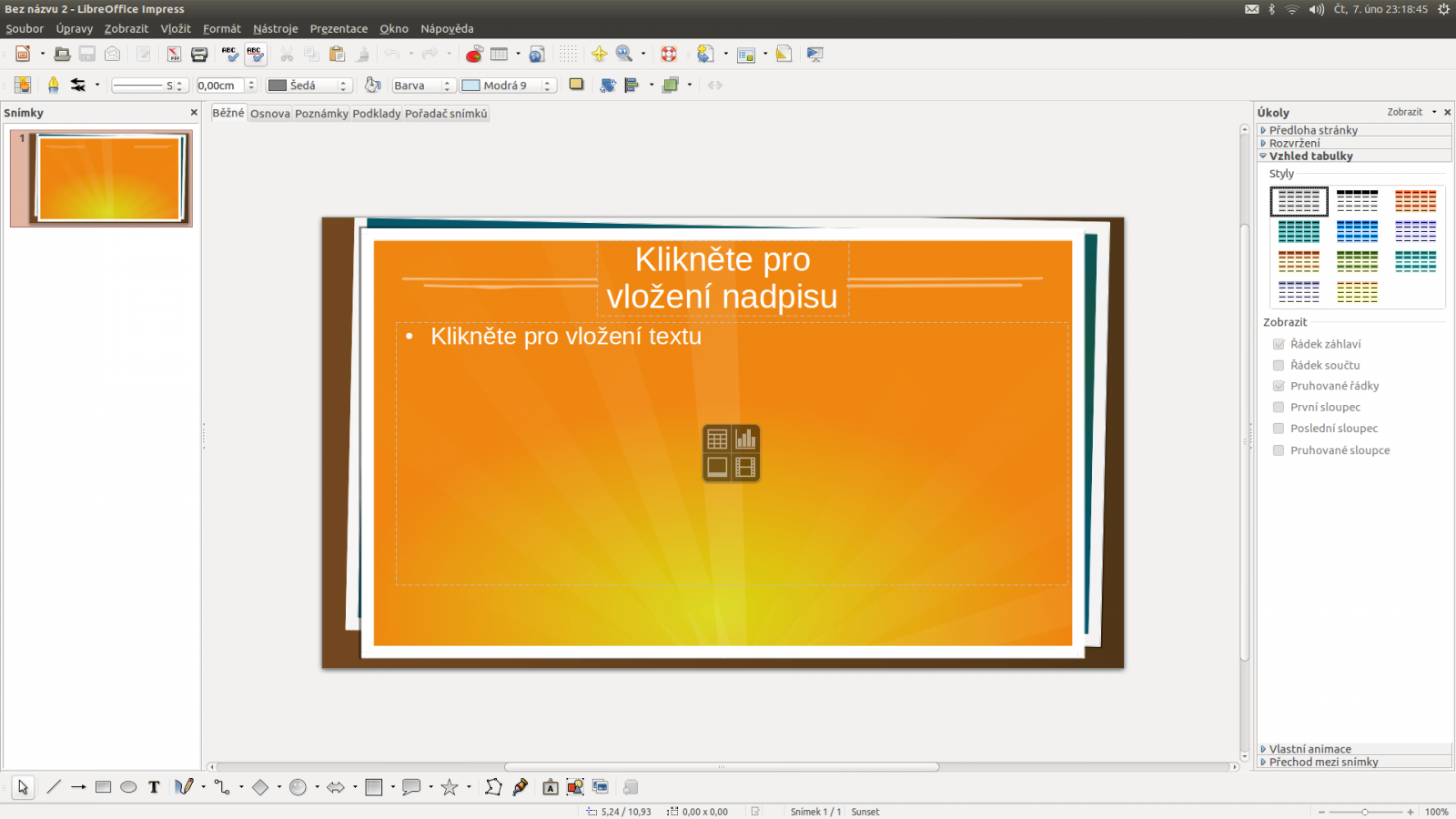1456x819 pixels.
Task: Toggle the display grid
Action: click(x=566, y=54)
